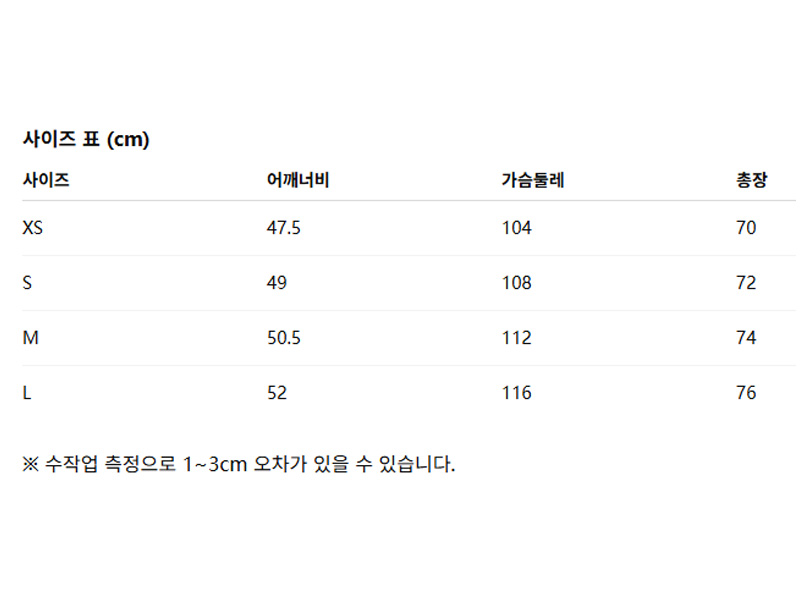800x600 pixels.
Task: Select the M size row label
Action: [x=31, y=338]
